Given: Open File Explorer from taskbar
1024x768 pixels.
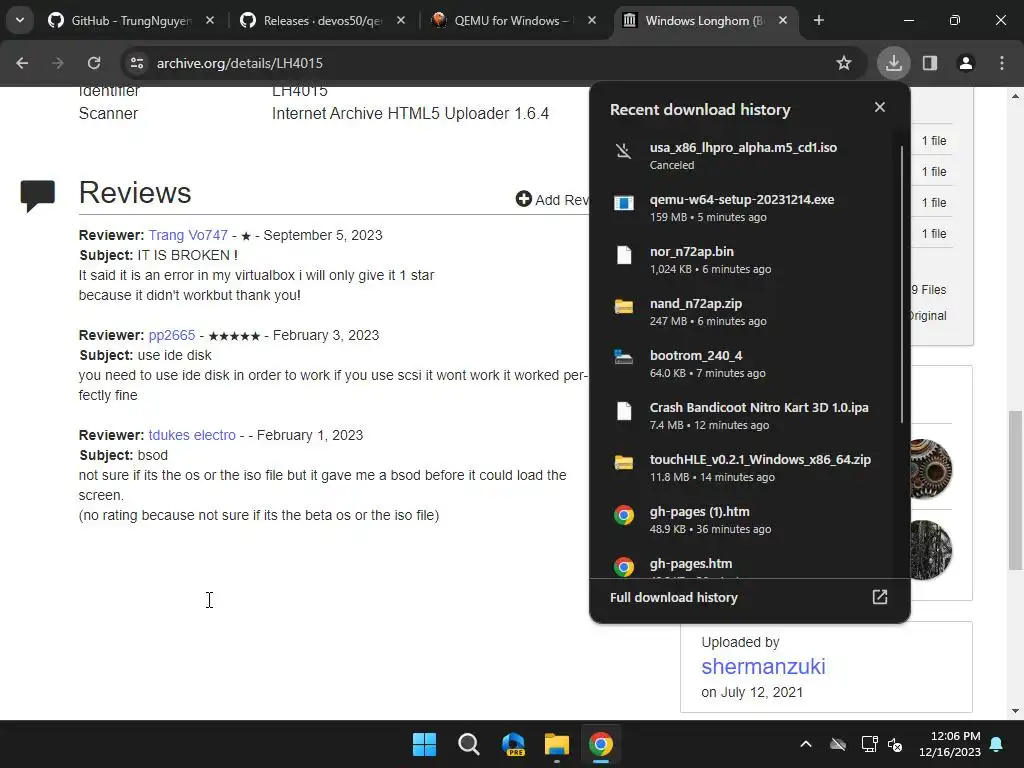Looking at the screenshot, I should click(x=557, y=744).
